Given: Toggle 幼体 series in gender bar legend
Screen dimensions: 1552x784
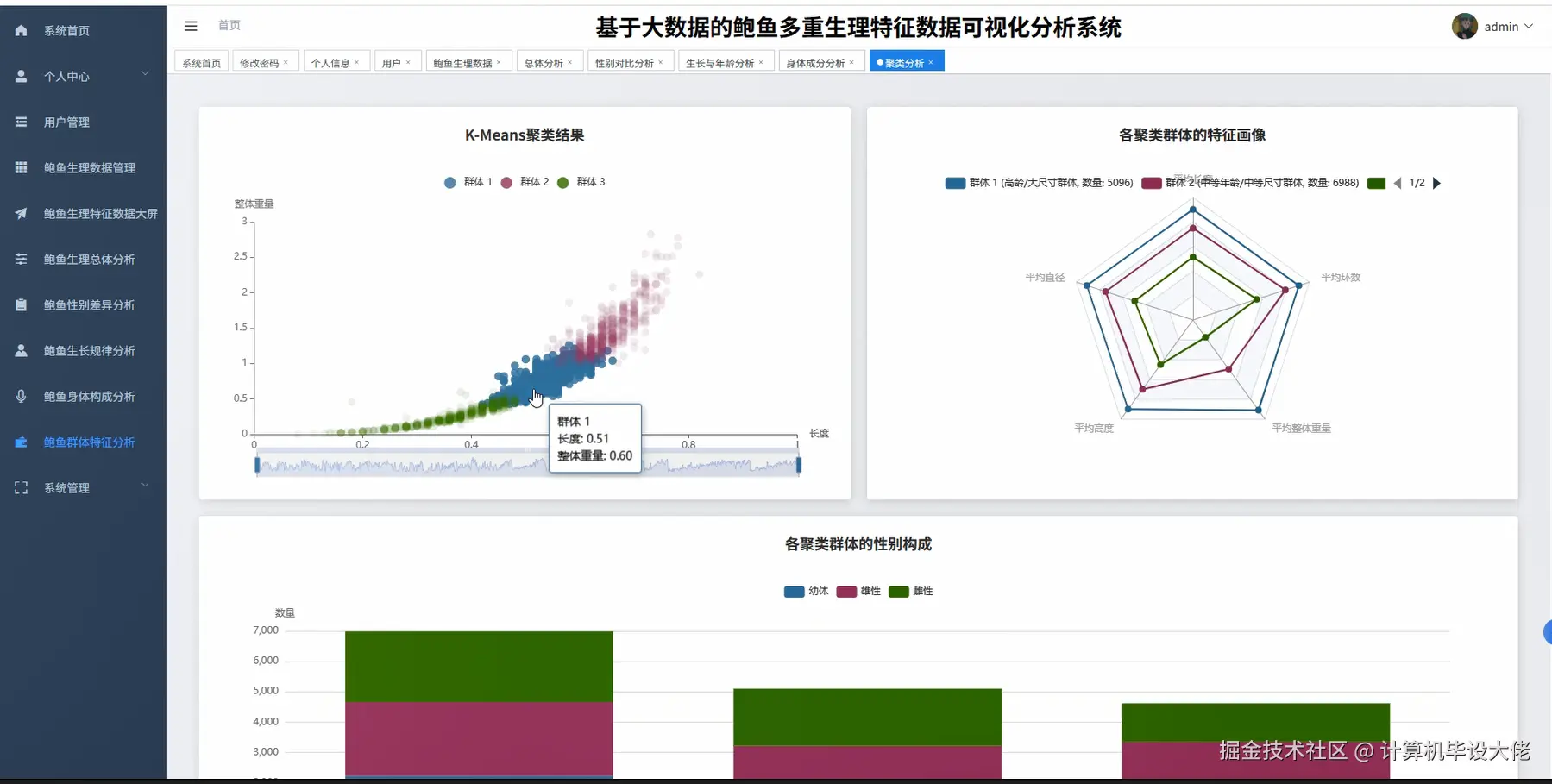Looking at the screenshot, I should click(806, 592).
